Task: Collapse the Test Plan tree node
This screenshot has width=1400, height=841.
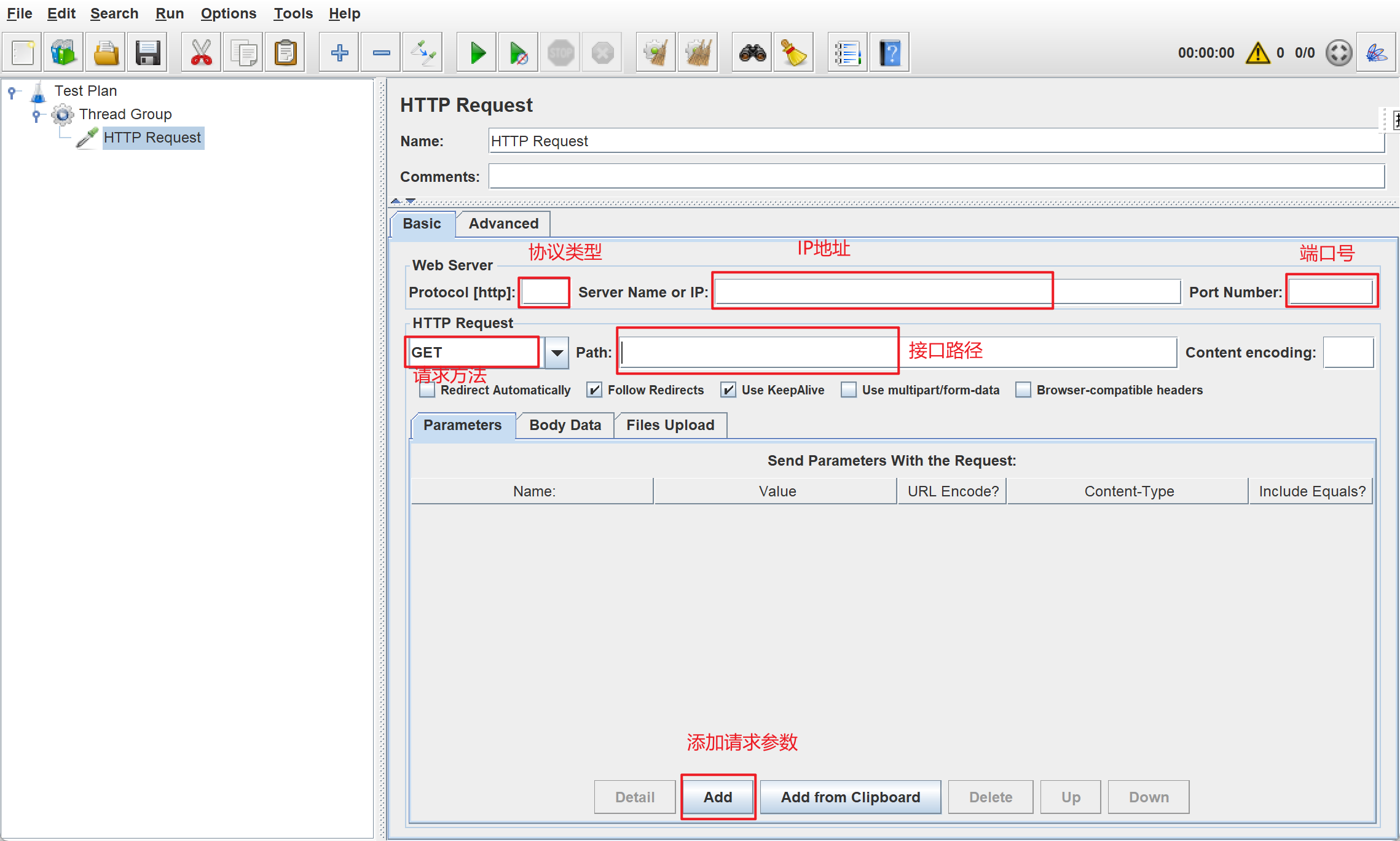Action: (12, 92)
